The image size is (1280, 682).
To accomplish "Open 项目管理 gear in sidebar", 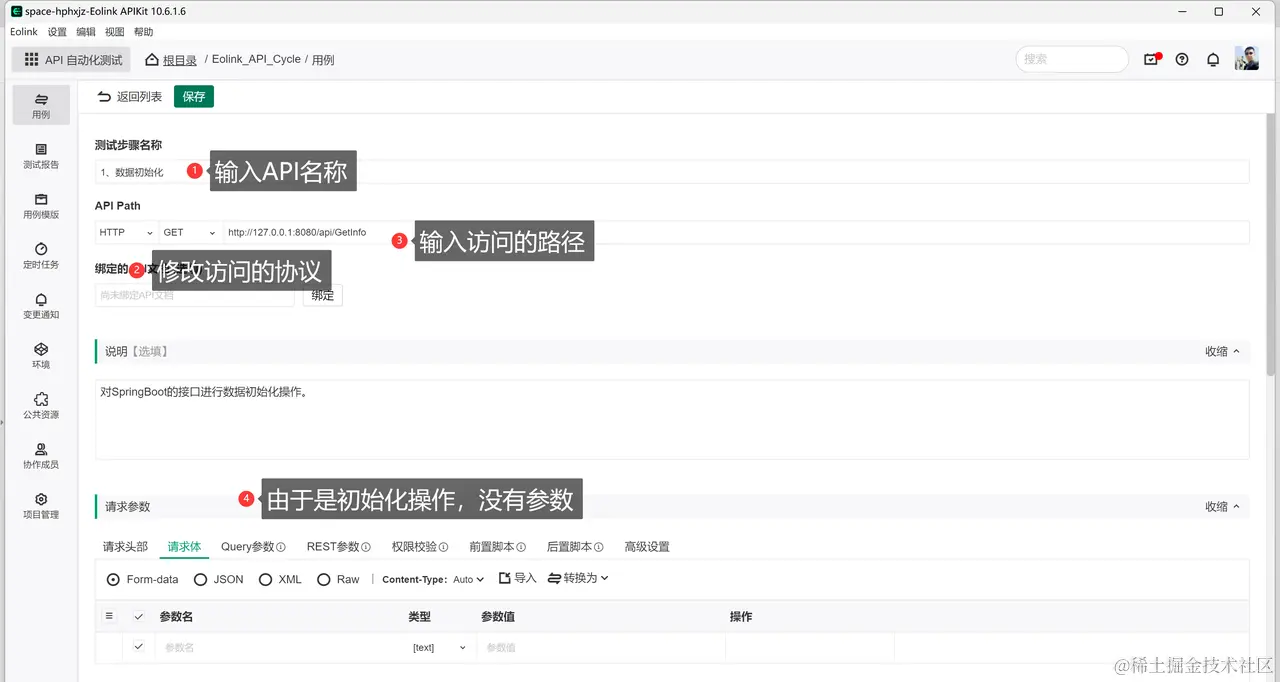I will (41, 505).
